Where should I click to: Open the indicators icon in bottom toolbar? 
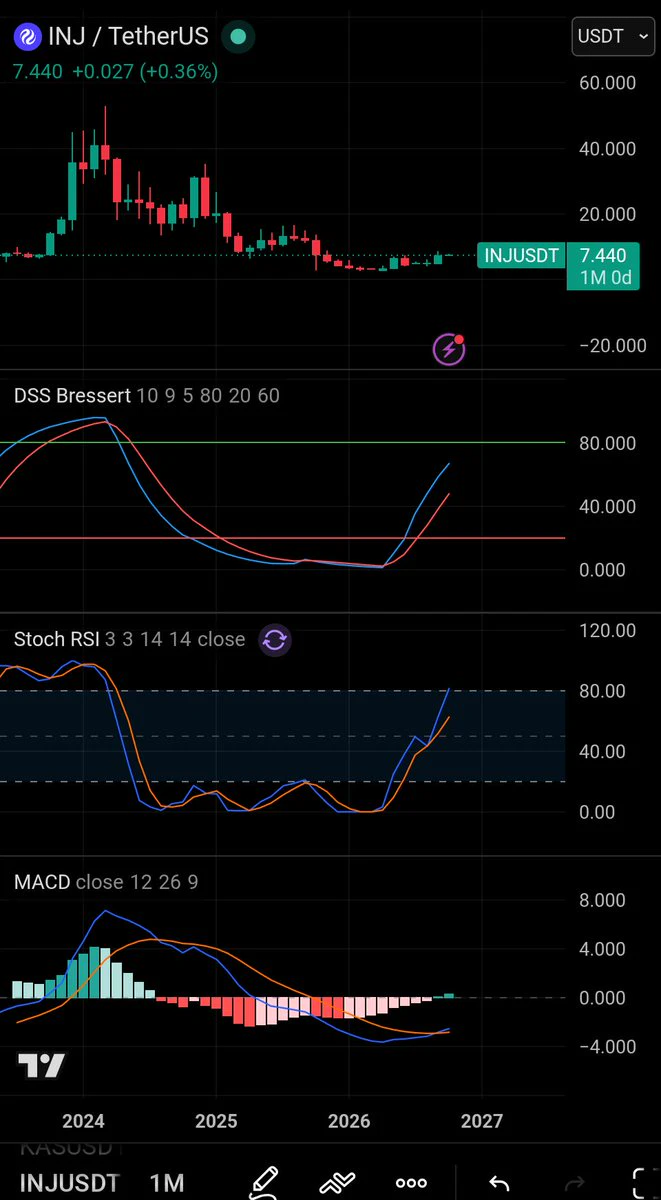point(338,1183)
